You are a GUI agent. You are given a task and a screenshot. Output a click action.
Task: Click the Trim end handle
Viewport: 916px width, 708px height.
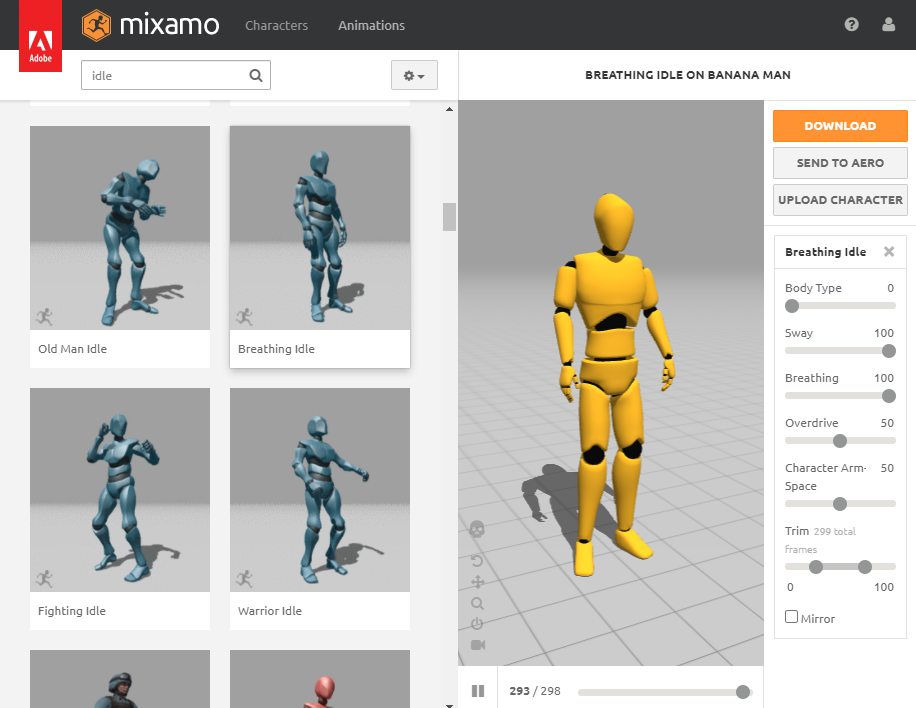[865, 567]
